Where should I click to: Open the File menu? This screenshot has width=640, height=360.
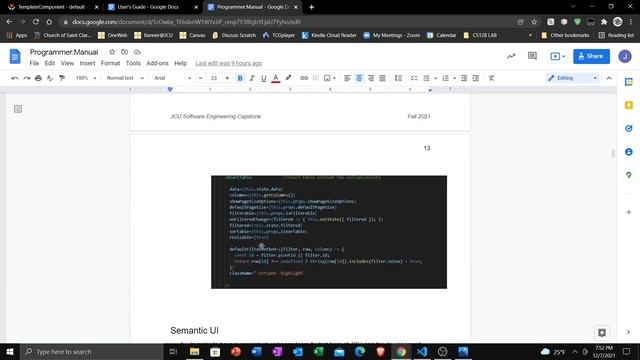tap(34, 63)
